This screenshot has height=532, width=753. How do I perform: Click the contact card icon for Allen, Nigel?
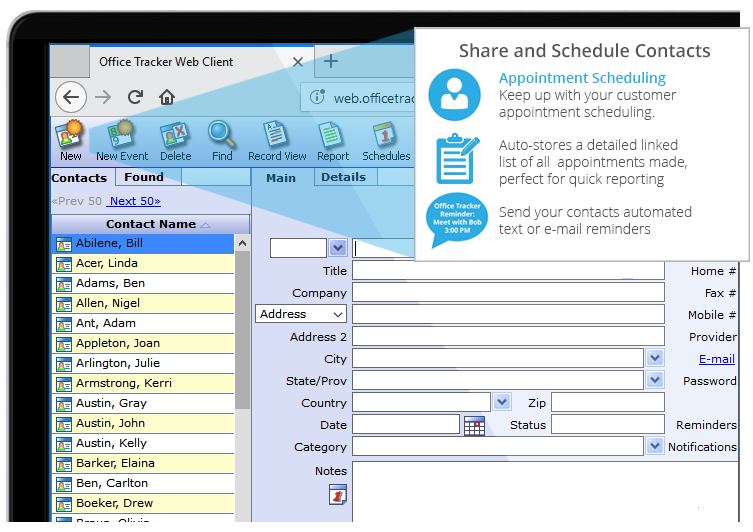64,304
